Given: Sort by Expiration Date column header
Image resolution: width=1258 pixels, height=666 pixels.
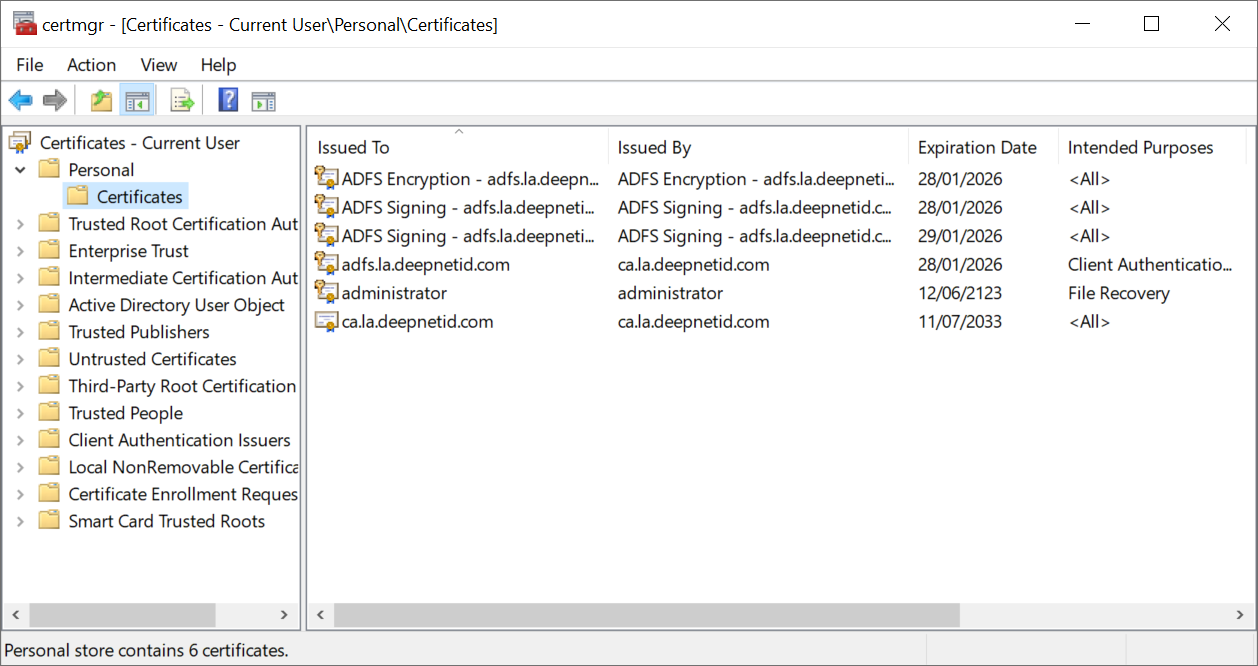Looking at the screenshot, I should point(977,148).
